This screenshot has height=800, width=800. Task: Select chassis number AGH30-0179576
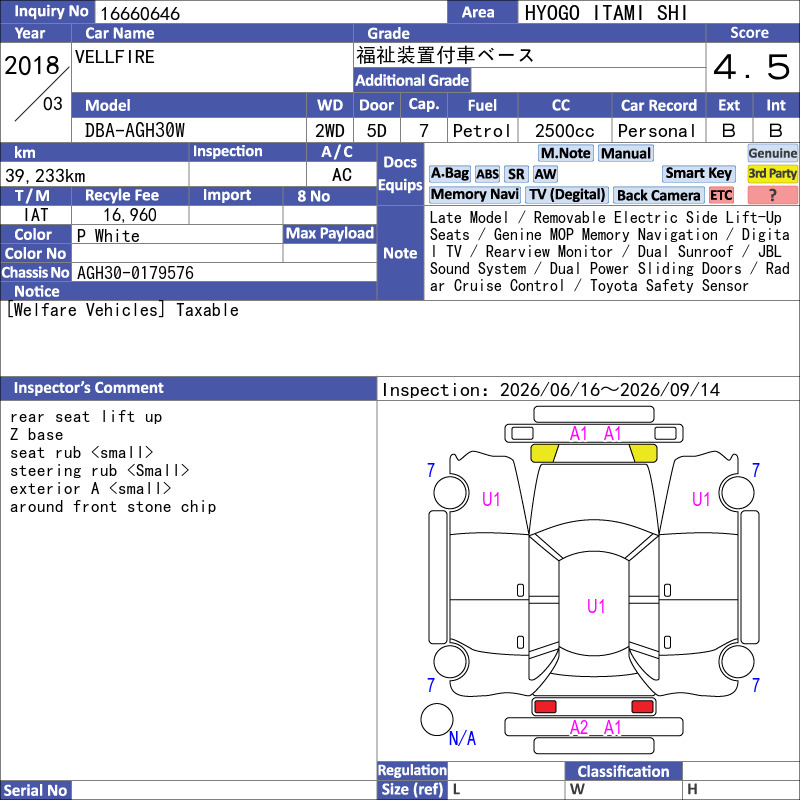pos(135,273)
